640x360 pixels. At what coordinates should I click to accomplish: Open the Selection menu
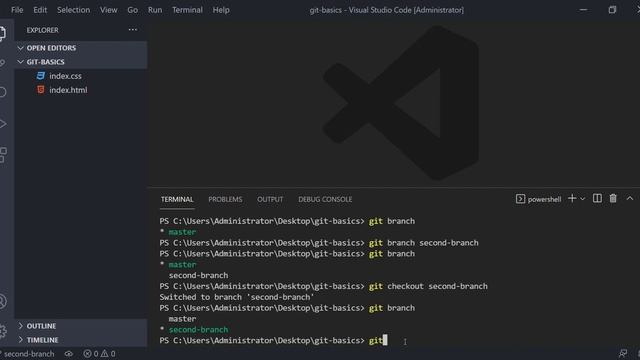[x=73, y=10]
